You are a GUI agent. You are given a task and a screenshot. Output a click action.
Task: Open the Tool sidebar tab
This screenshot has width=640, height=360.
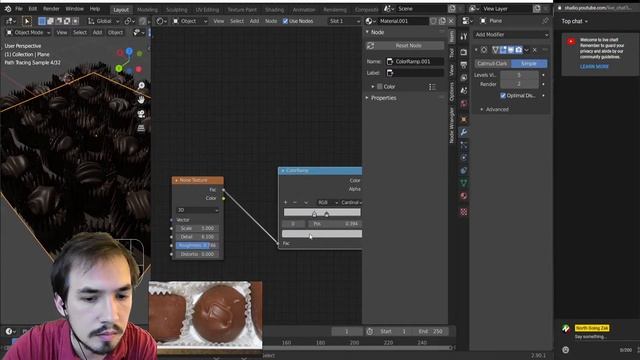pyautogui.click(x=451, y=53)
